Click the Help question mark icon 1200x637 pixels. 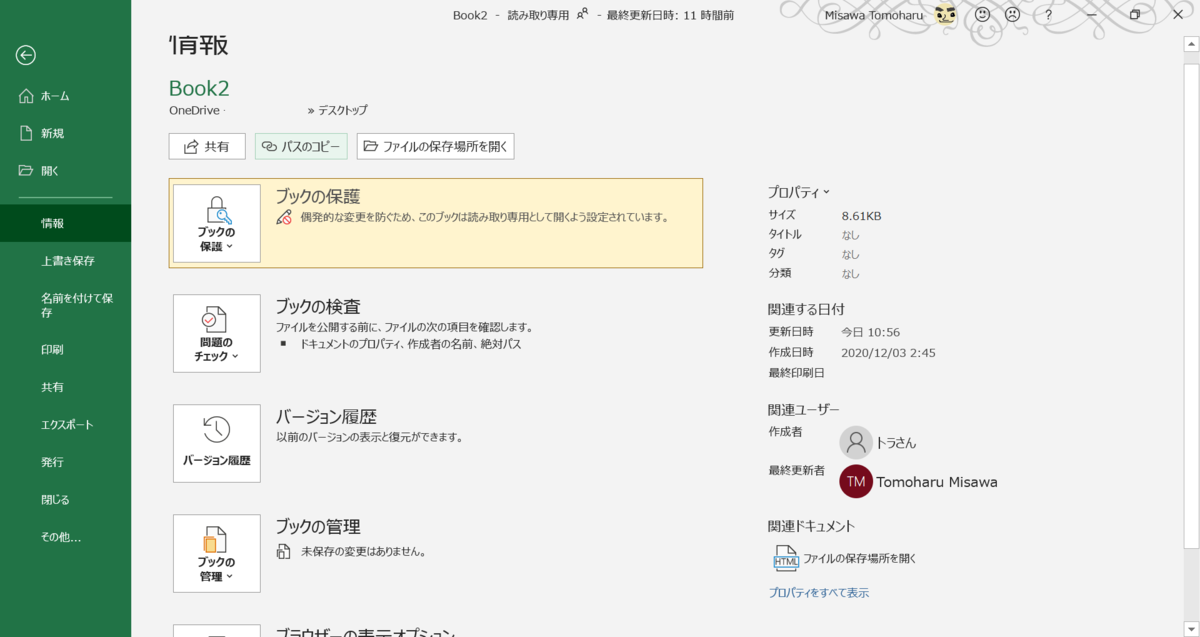1046,15
